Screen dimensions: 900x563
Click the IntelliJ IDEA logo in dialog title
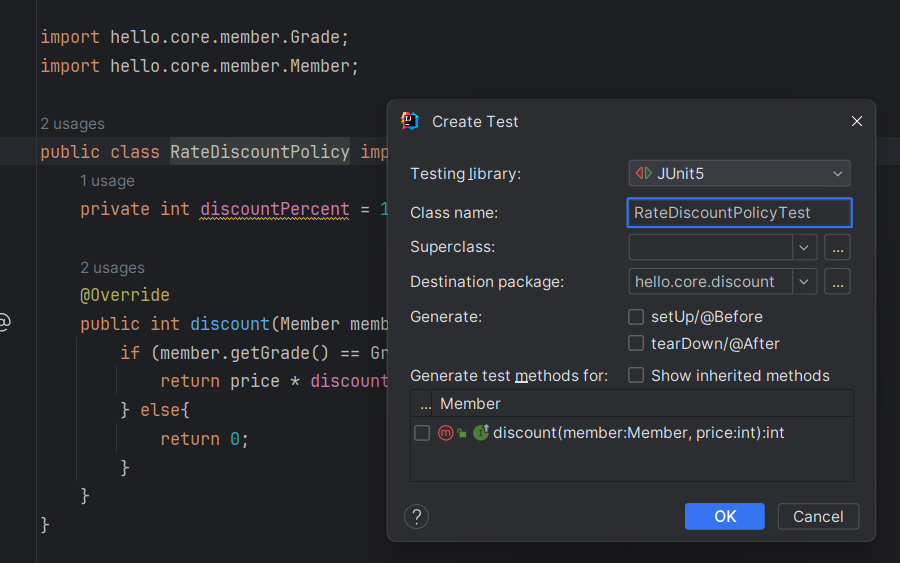click(410, 121)
